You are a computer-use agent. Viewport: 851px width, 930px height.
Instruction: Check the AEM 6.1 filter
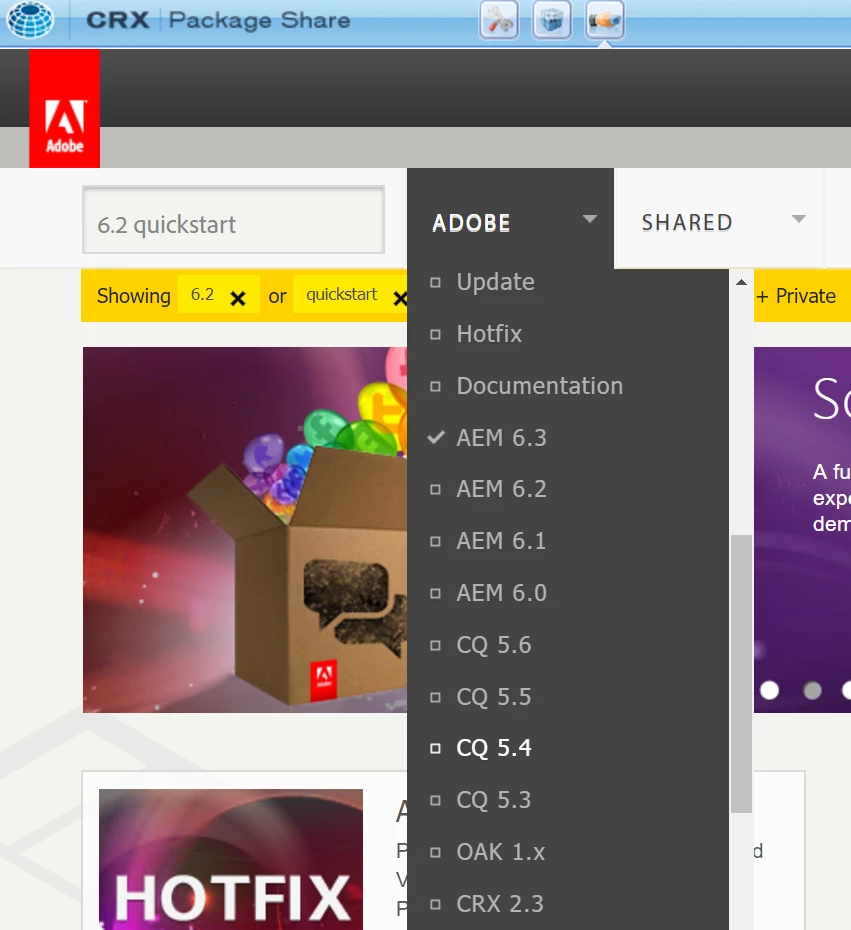coord(435,542)
